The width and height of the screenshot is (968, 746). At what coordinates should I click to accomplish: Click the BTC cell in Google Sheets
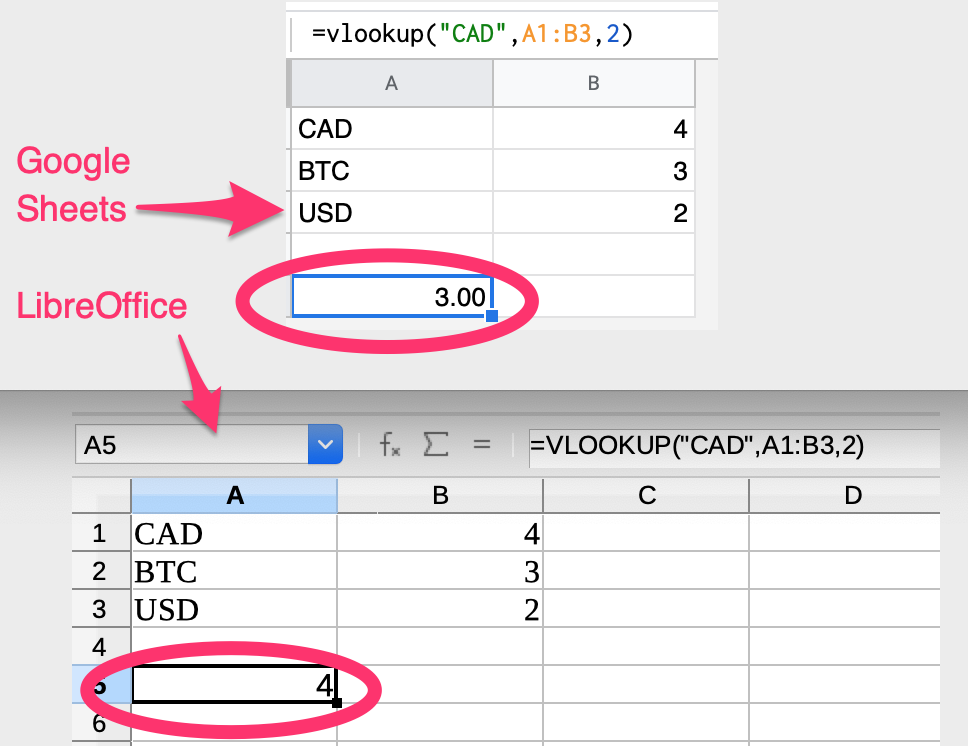pyautogui.click(x=391, y=171)
